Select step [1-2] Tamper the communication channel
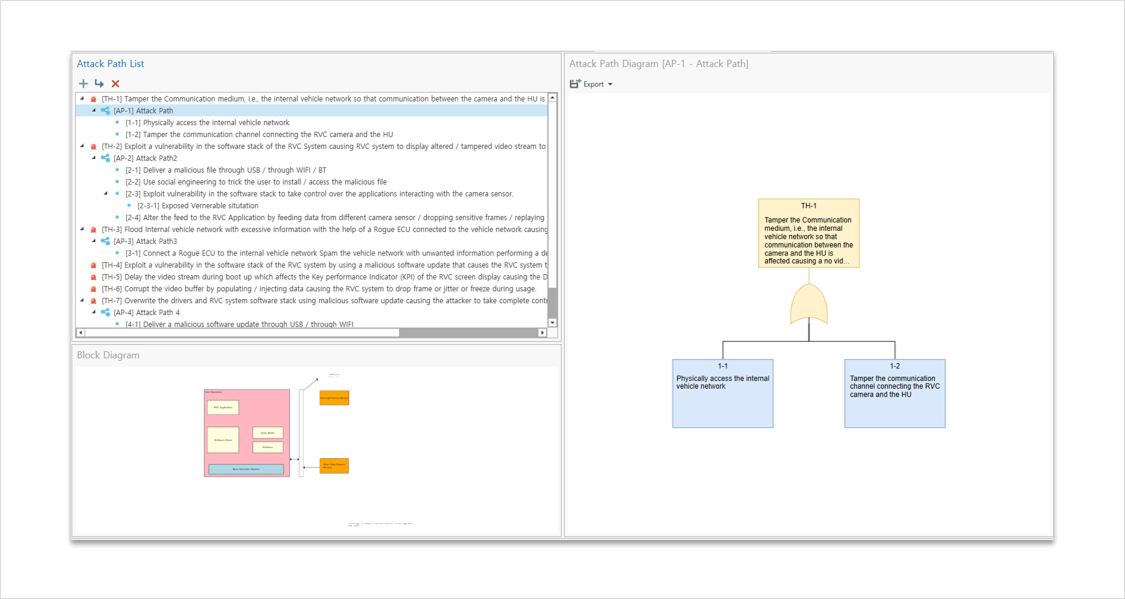Viewport: 1125px width, 599px height. coord(259,134)
